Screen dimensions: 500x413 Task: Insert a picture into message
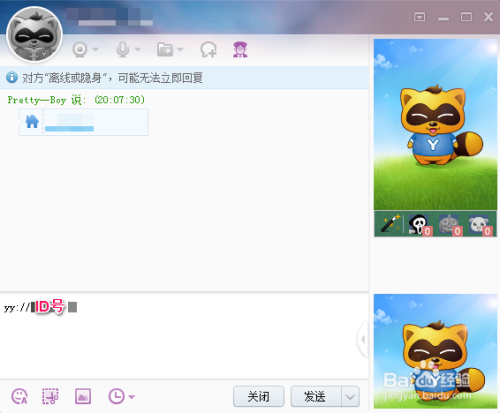point(83,396)
